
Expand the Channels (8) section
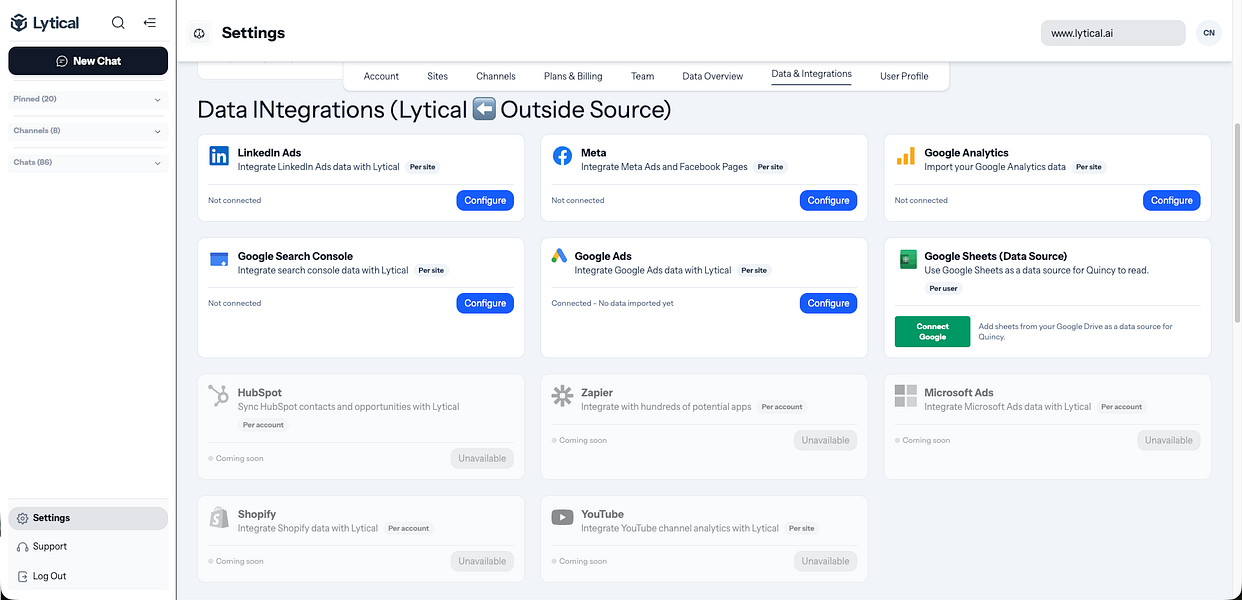click(88, 131)
